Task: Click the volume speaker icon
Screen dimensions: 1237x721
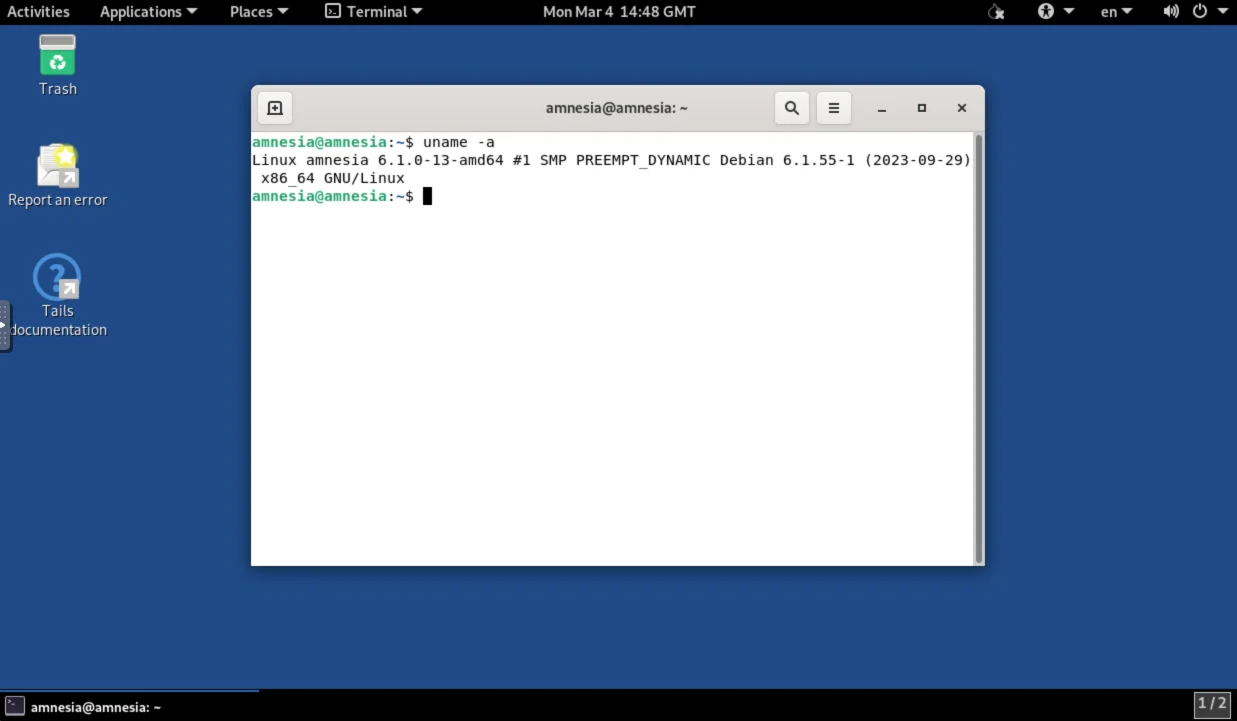Action: tap(1171, 12)
